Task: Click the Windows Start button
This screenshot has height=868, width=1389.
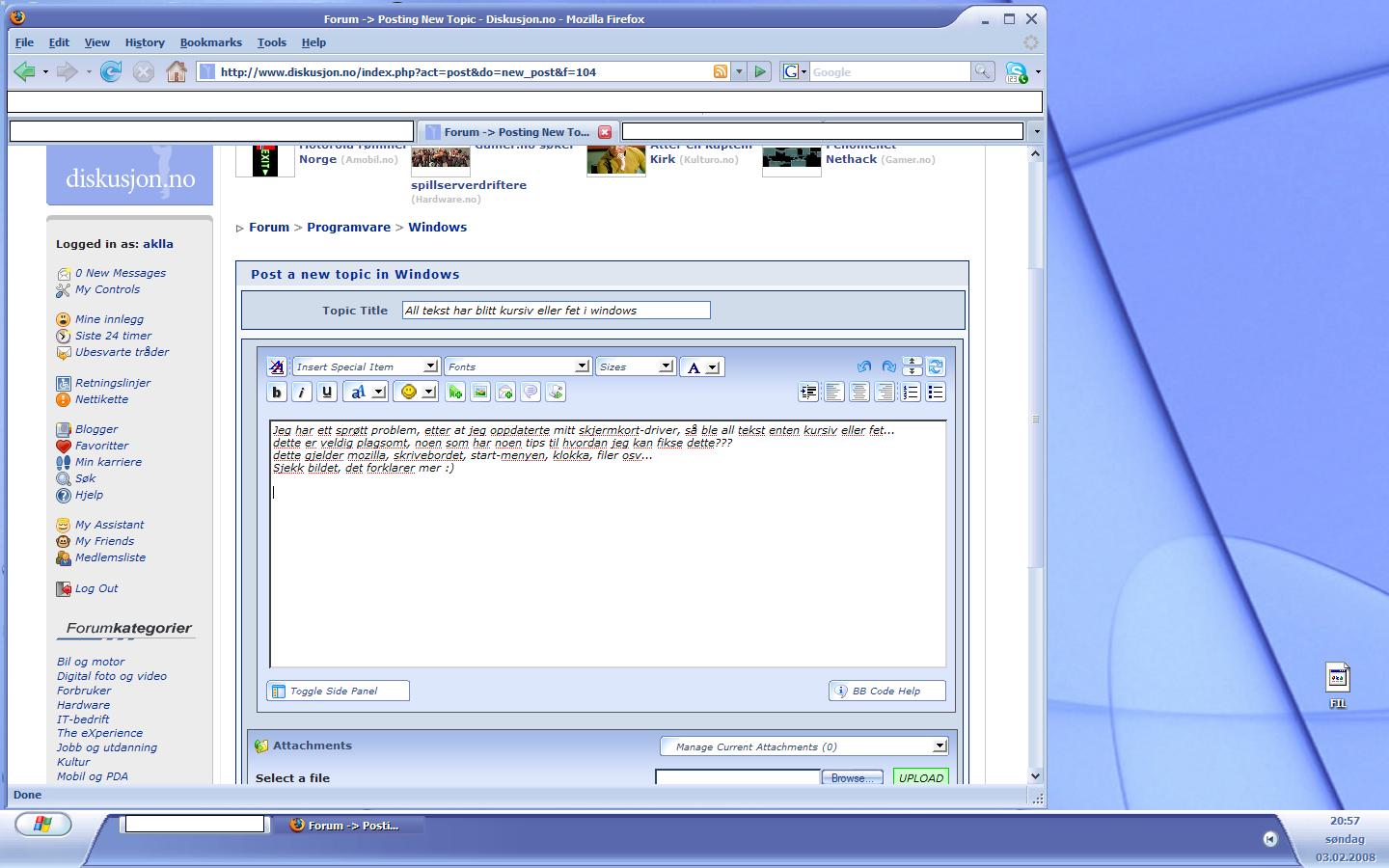Action: pyautogui.click(x=42, y=824)
